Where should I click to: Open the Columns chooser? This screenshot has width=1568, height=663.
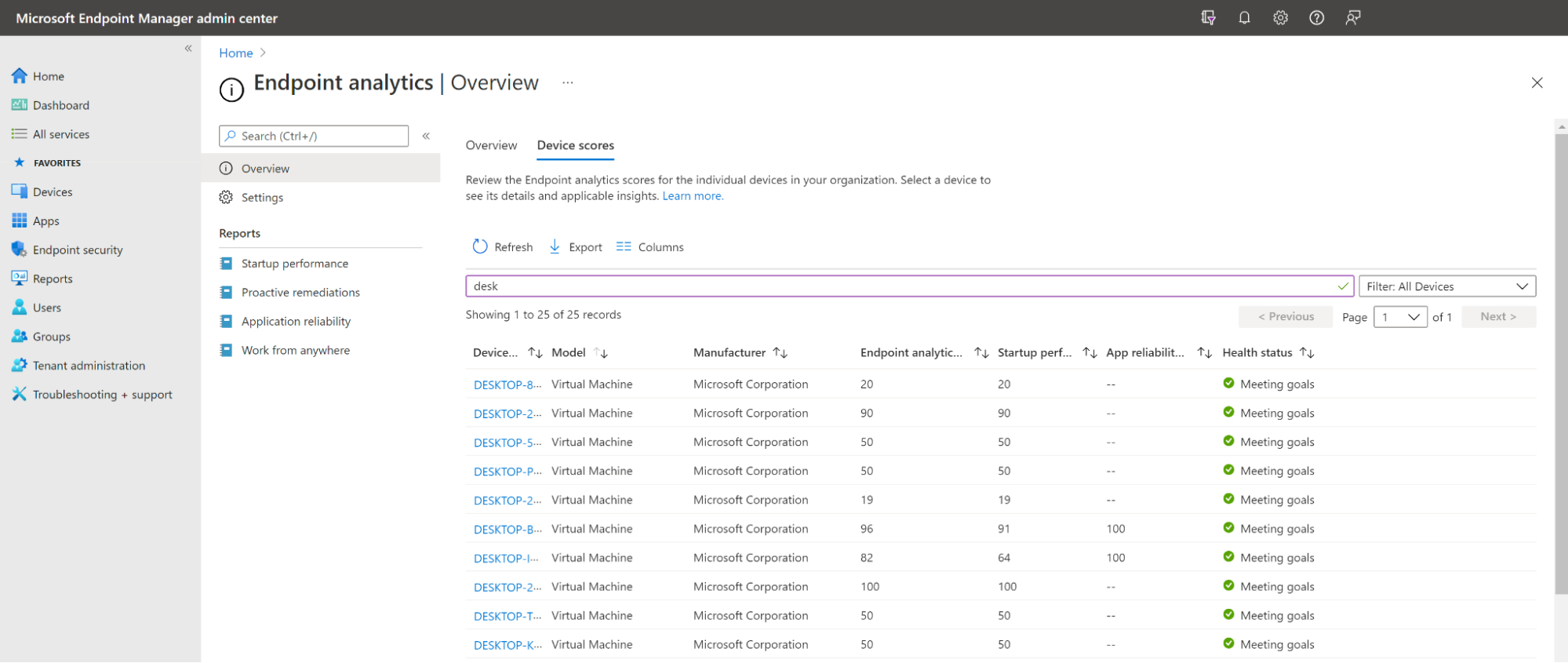650,247
